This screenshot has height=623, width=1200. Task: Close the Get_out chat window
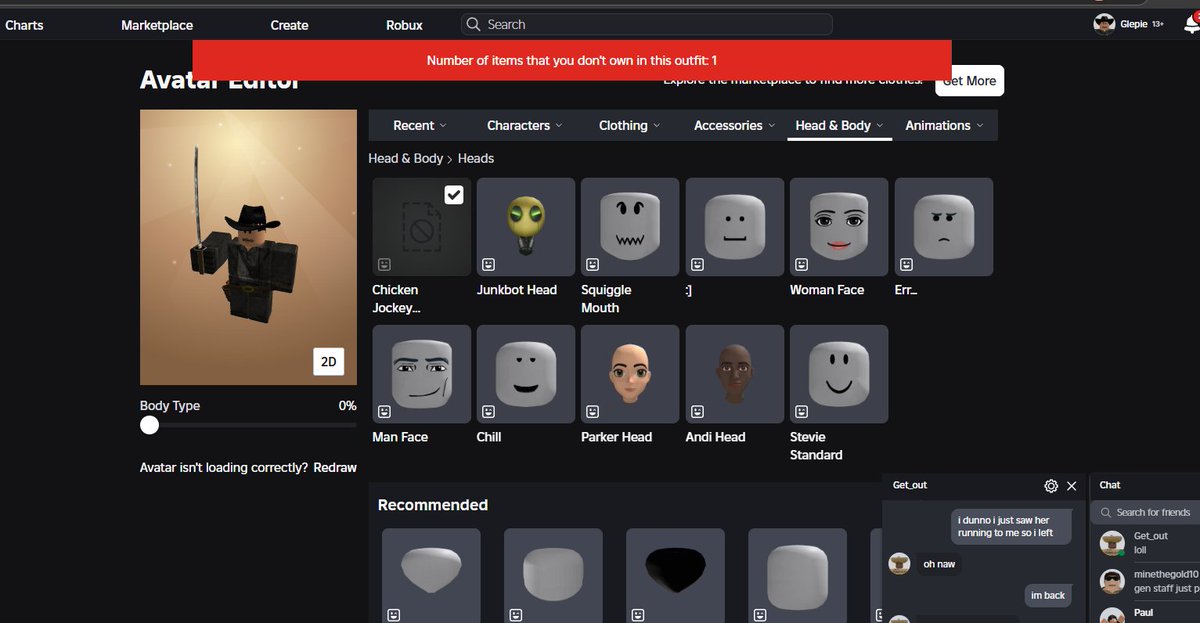coord(1072,486)
